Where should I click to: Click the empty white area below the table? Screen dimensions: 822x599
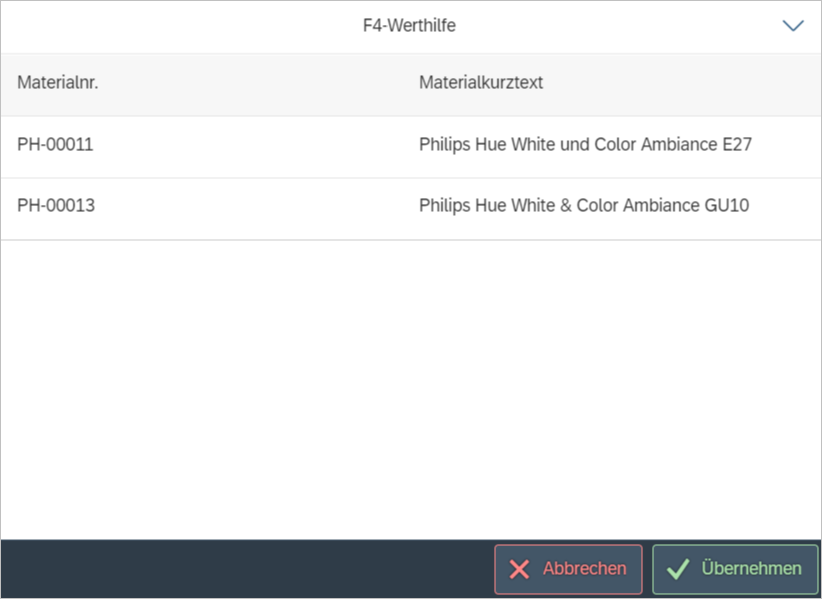410,390
